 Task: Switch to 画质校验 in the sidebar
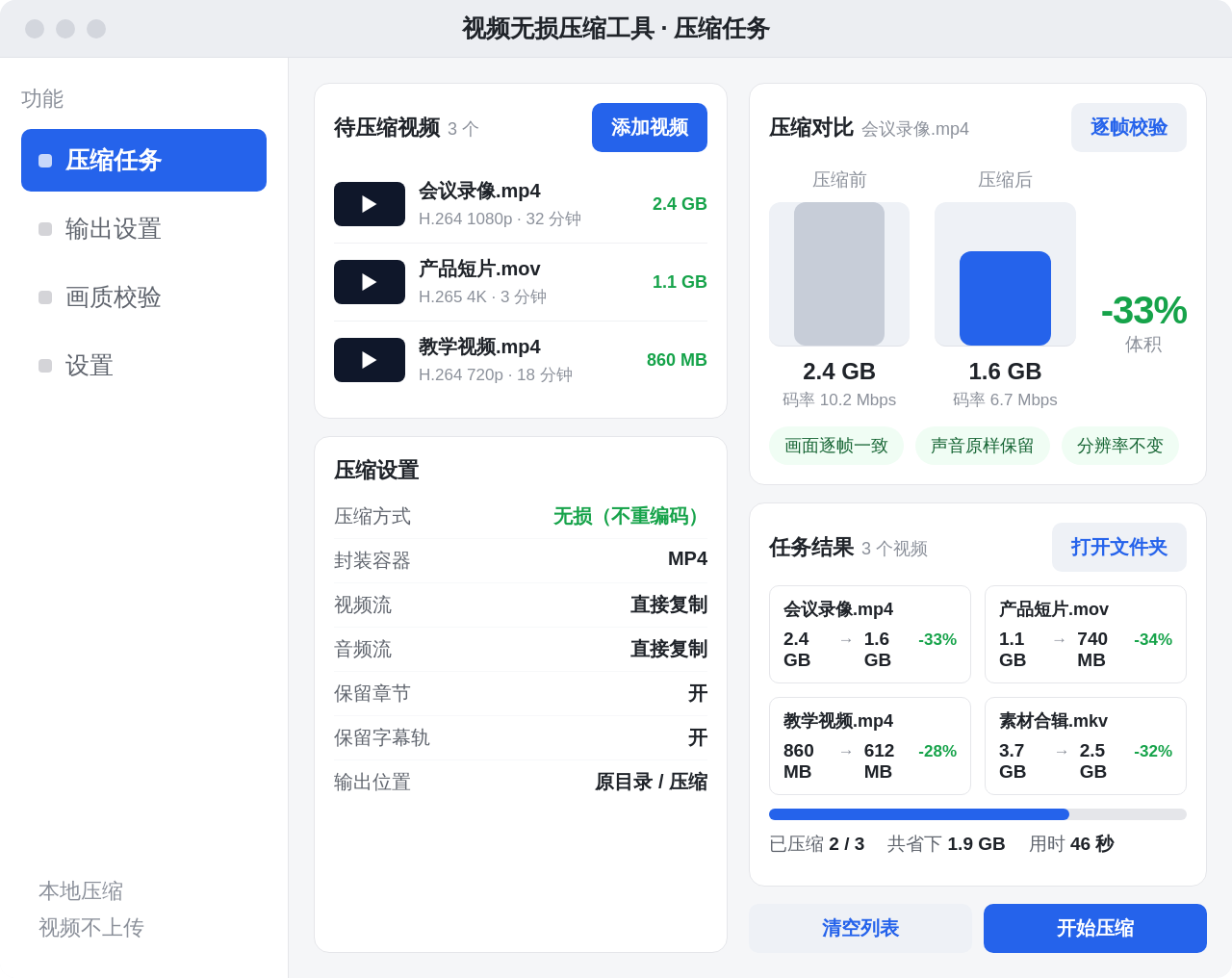(x=143, y=297)
